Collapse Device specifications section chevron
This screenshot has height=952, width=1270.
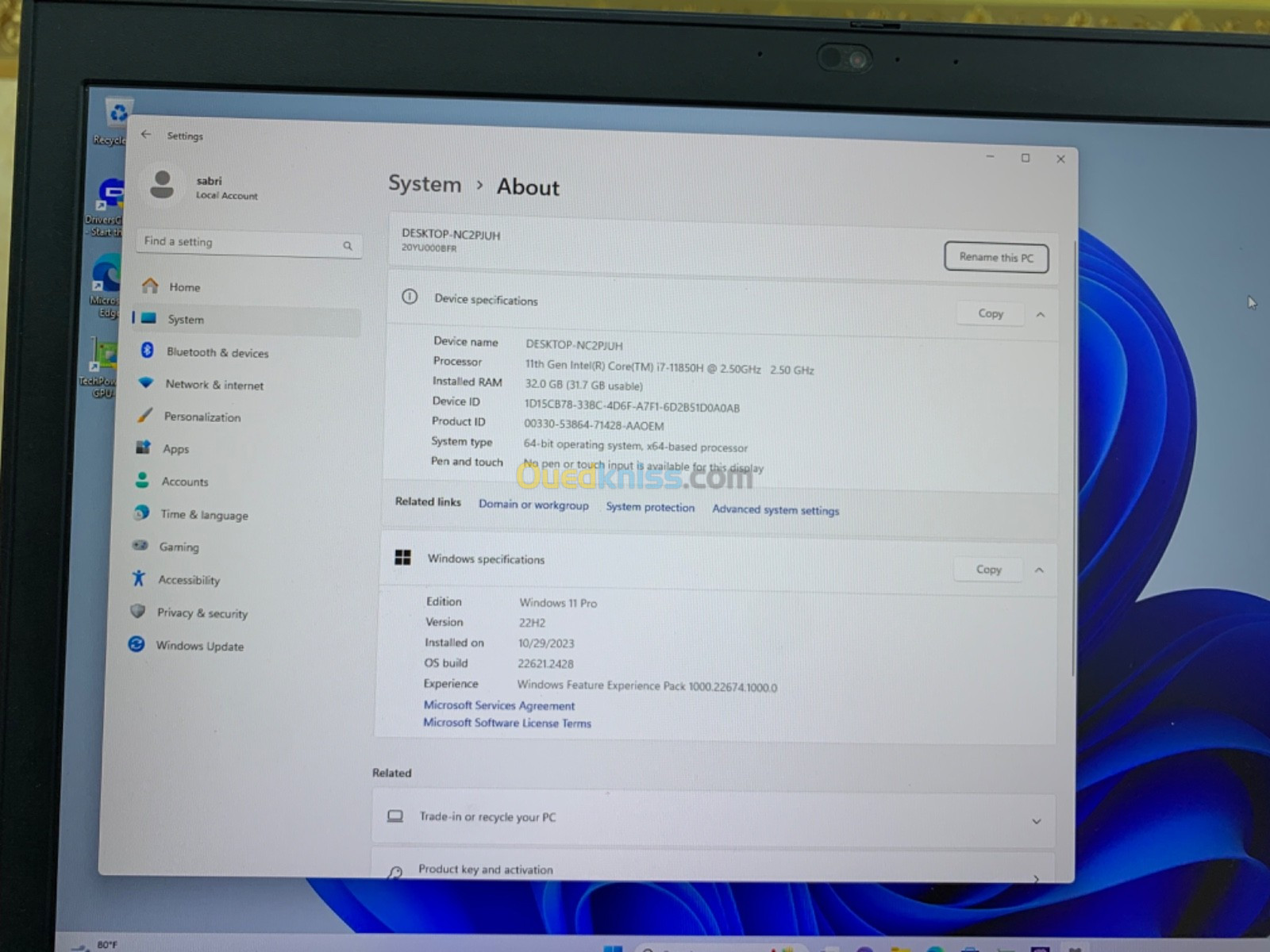1041,315
